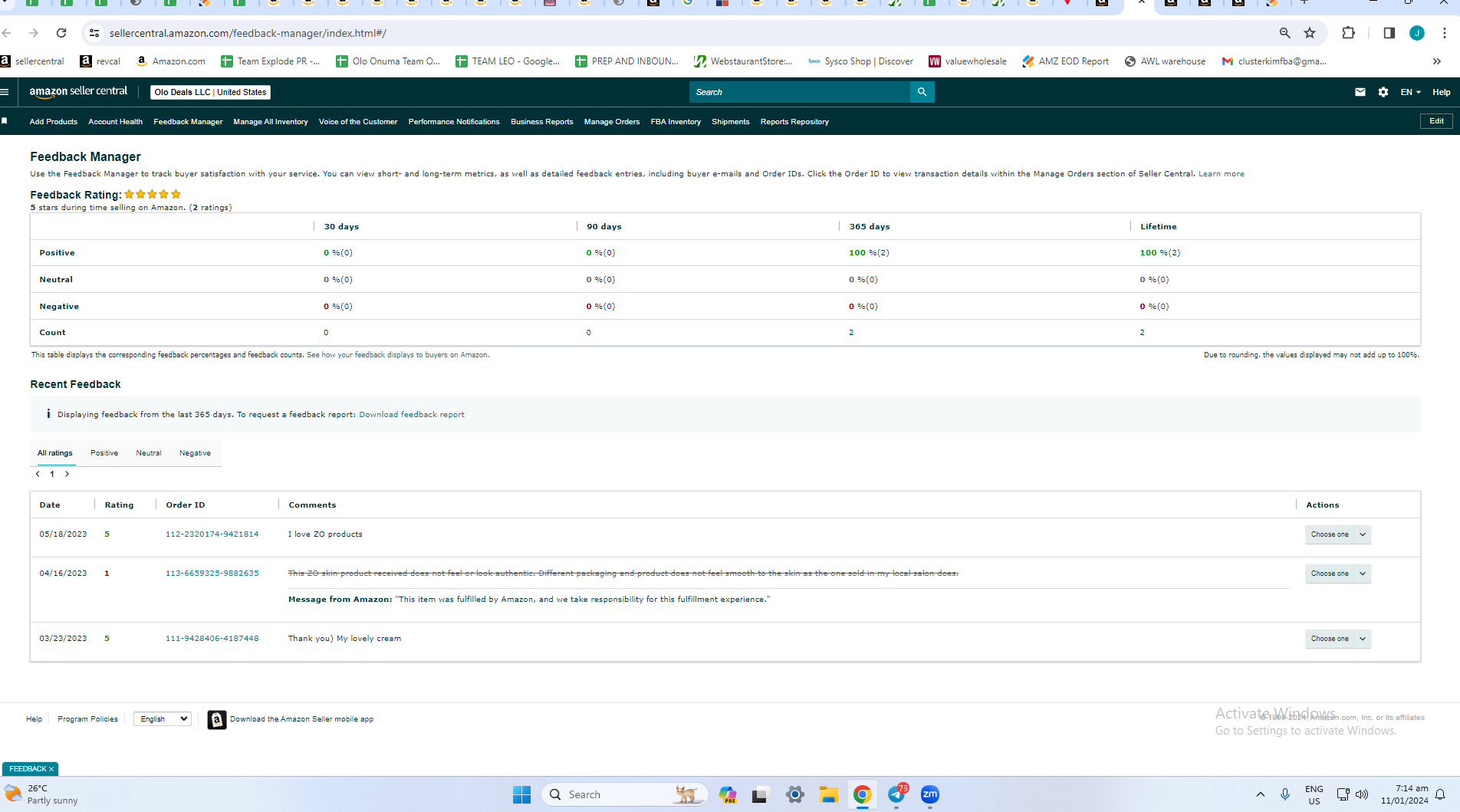Open the weather widget on taskbar
This screenshot has height=812, width=1460.
coord(41,794)
